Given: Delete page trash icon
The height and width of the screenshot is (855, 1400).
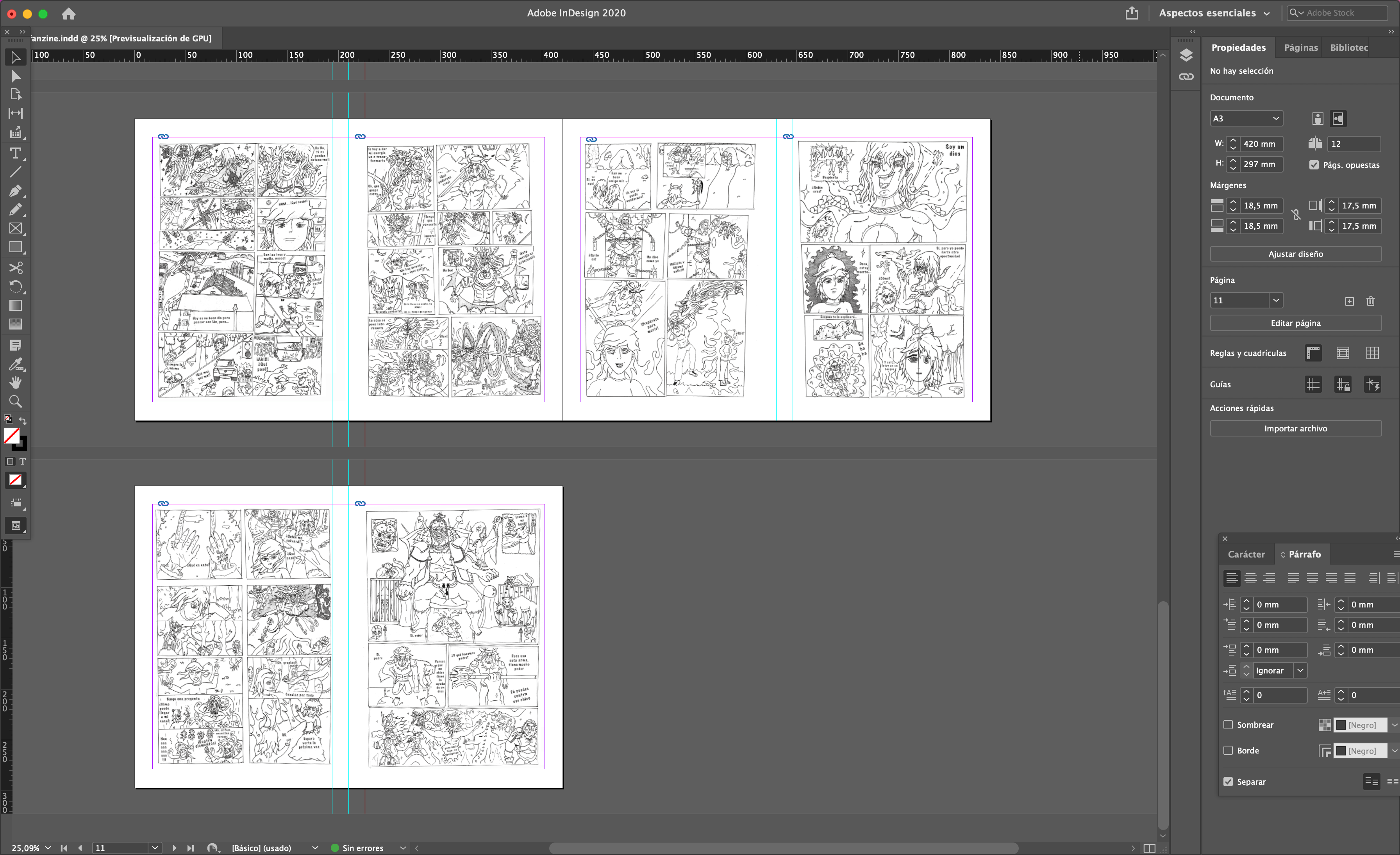Looking at the screenshot, I should (1370, 301).
